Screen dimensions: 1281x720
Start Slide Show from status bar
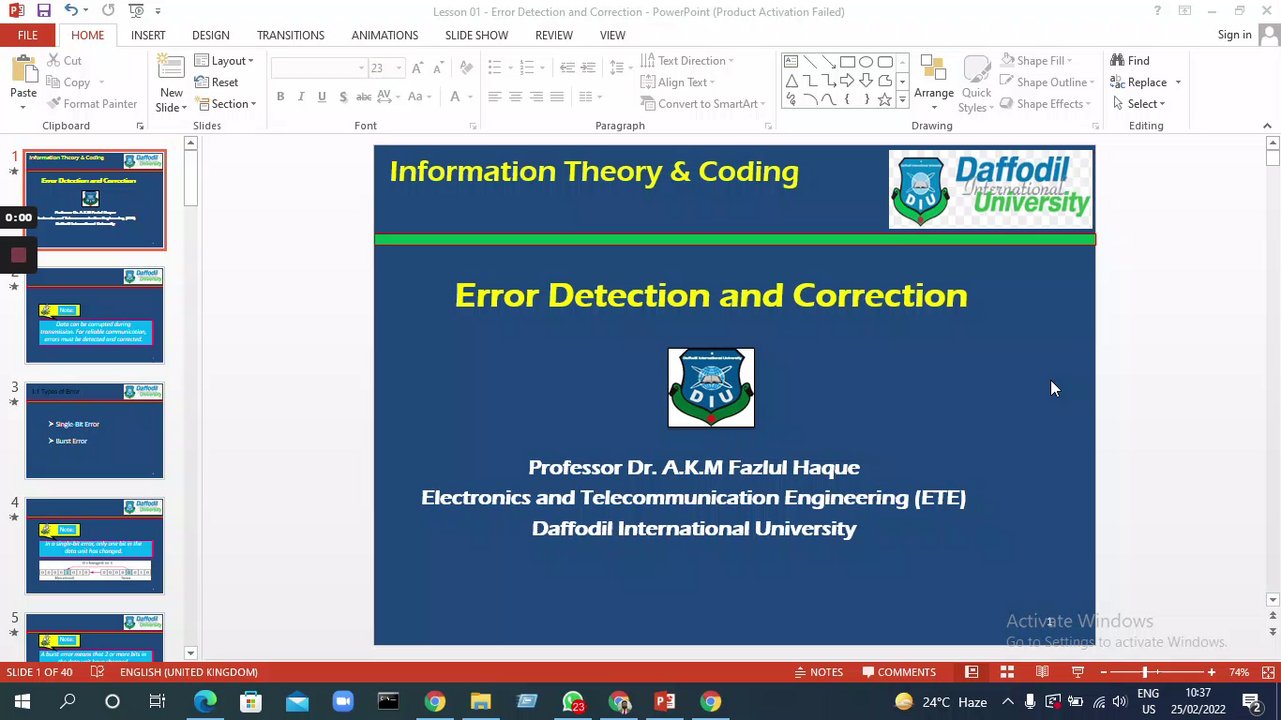1077,672
